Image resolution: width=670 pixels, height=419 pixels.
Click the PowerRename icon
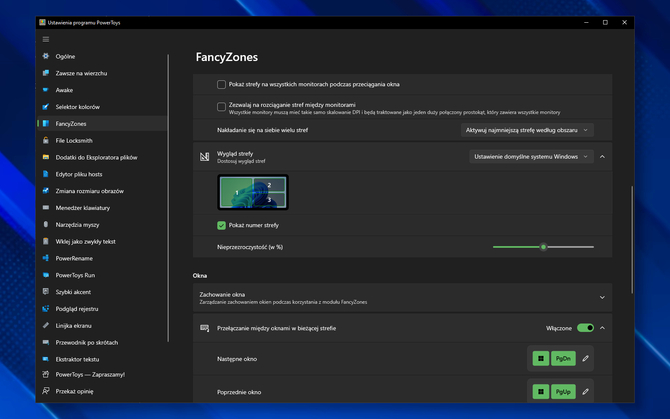tap(46, 258)
